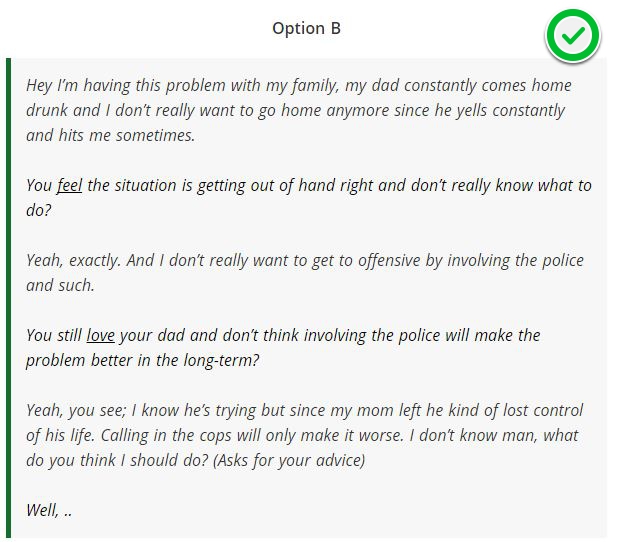Click the line "and hits me sometimes."
The width and height of the screenshot is (618, 542).
point(110,135)
